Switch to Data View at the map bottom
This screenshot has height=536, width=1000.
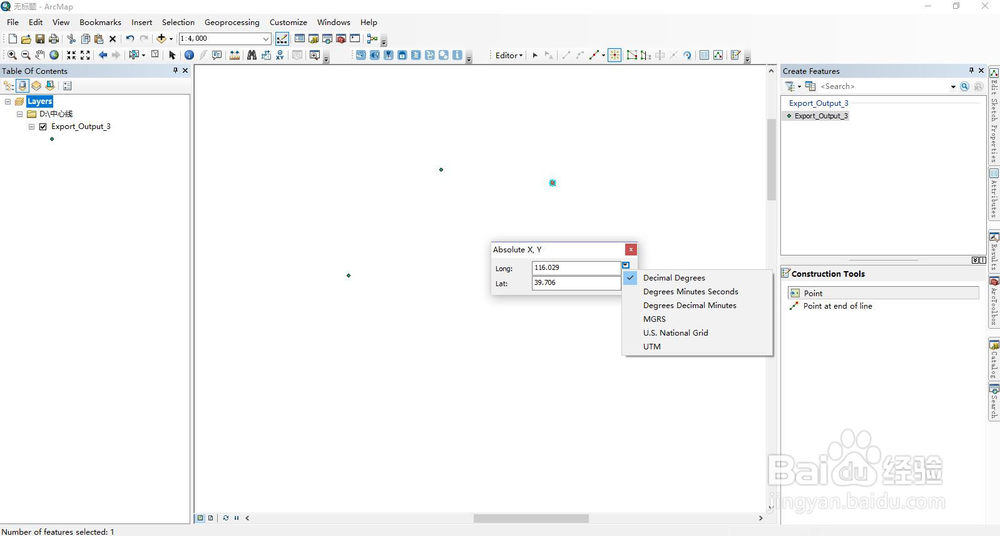click(200, 518)
